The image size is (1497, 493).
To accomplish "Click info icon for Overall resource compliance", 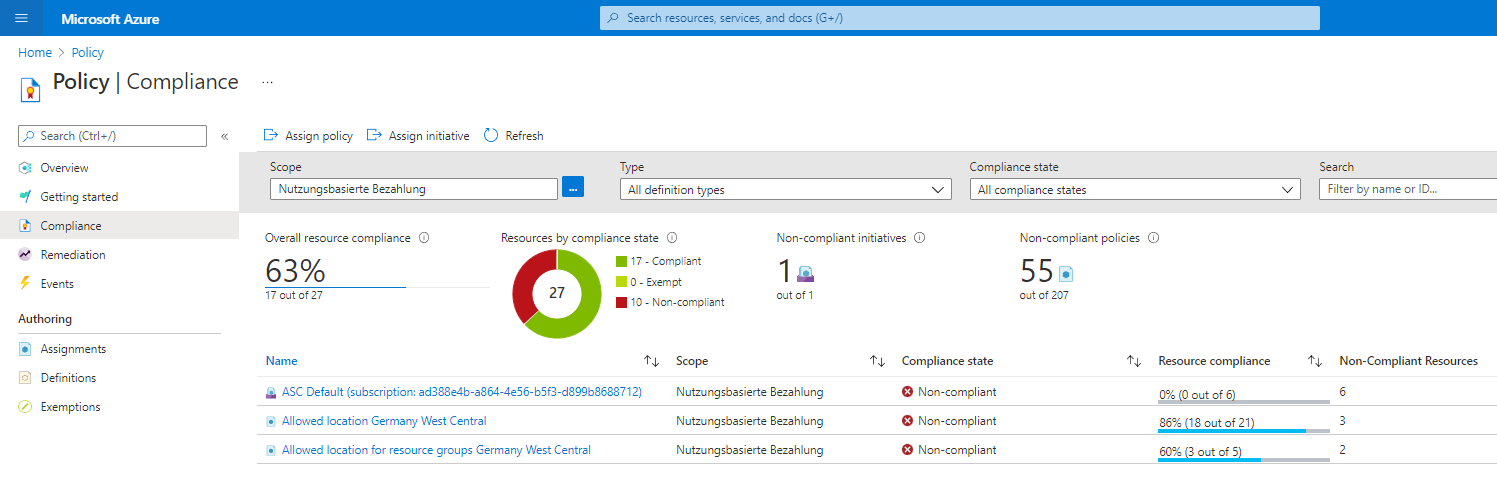I will [x=424, y=238].
